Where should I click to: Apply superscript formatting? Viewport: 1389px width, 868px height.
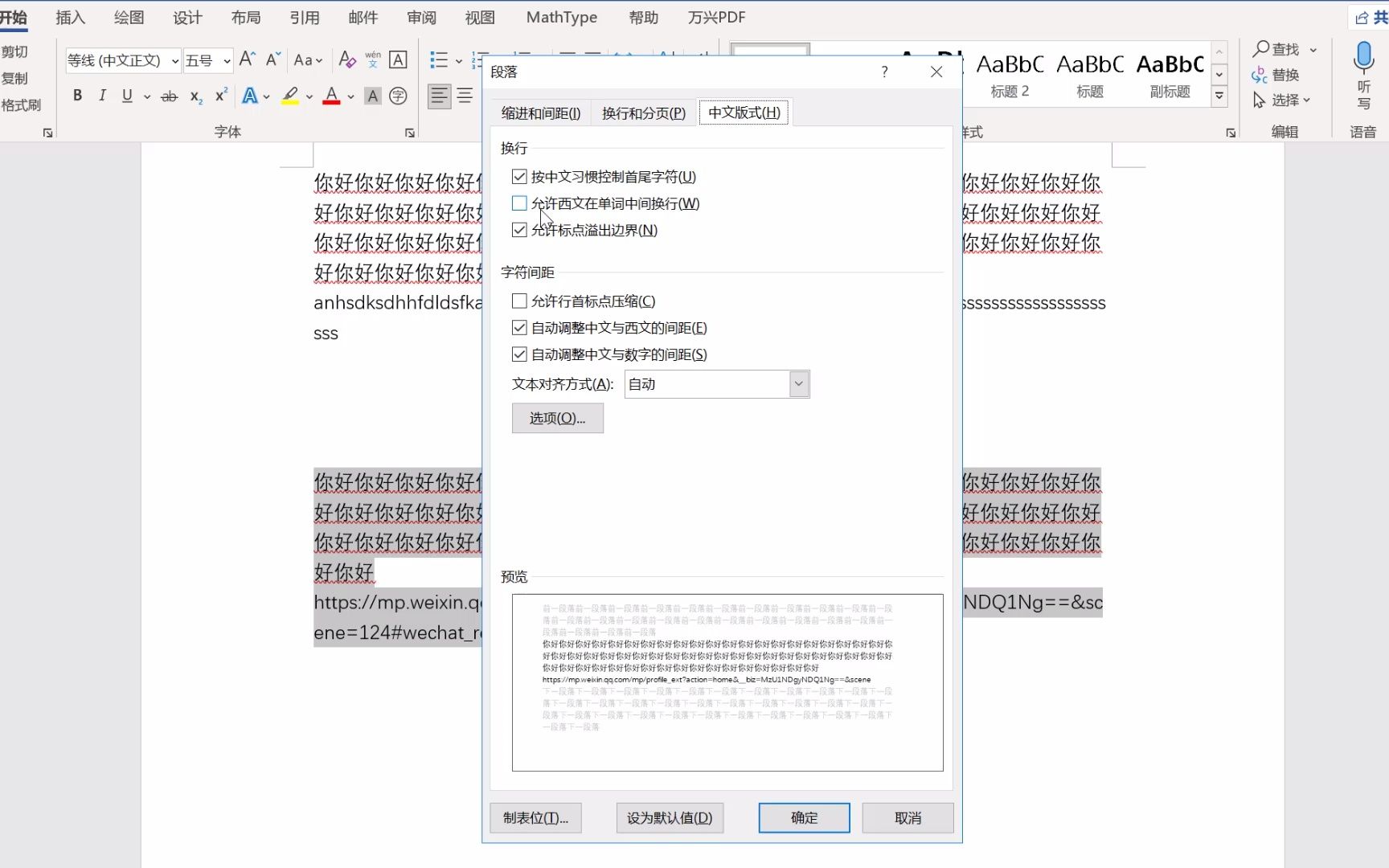click(221, 96)
